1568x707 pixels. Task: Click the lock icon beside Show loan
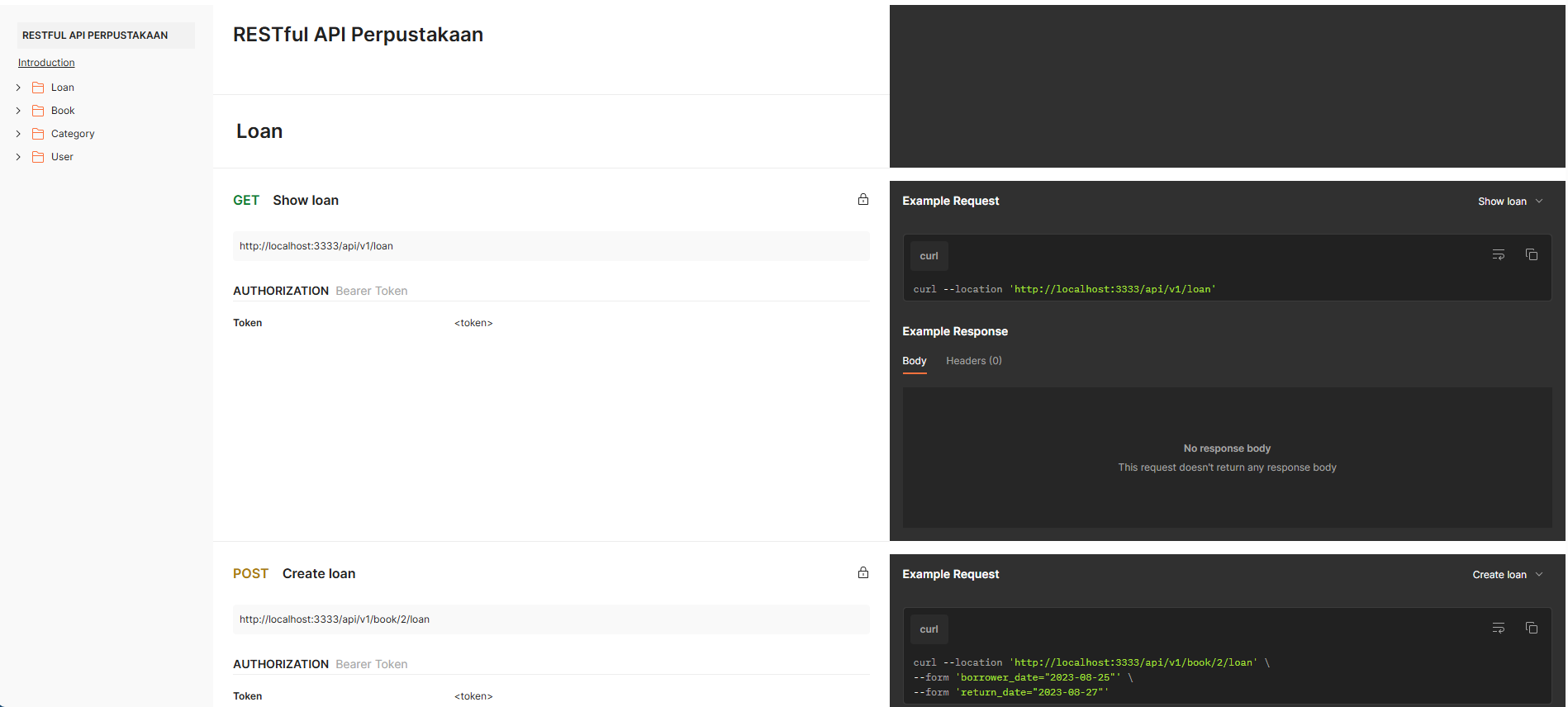pos(862,200)
